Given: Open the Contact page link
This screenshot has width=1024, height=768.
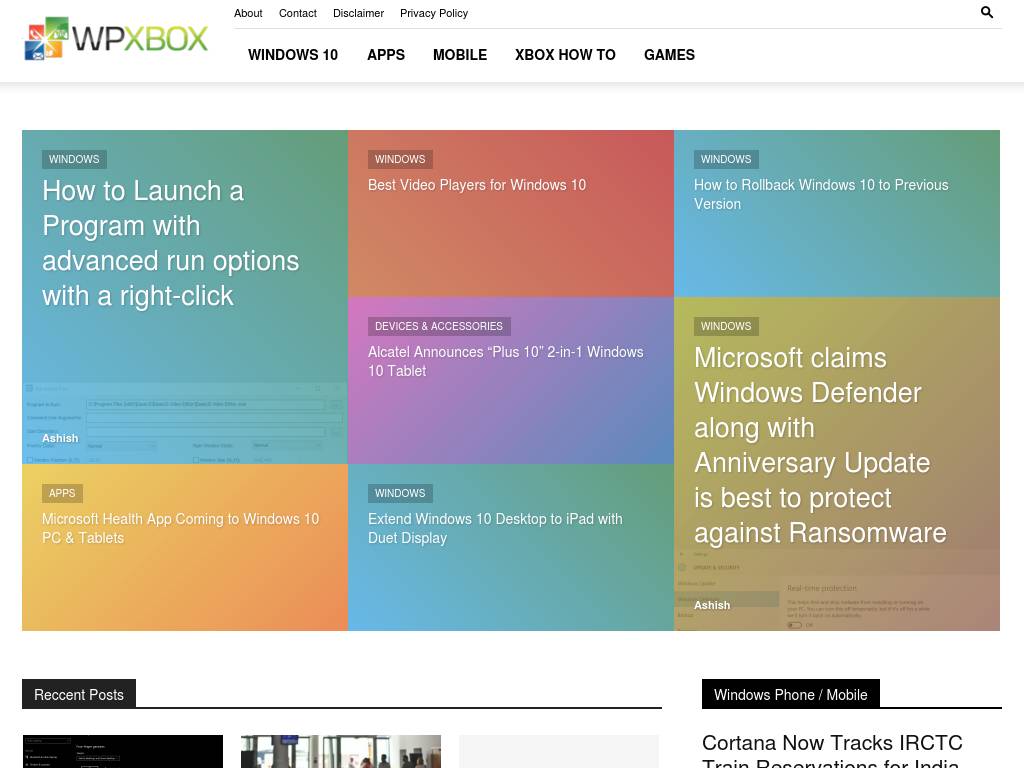Looking at the screenshot, I should click(297, 13).
